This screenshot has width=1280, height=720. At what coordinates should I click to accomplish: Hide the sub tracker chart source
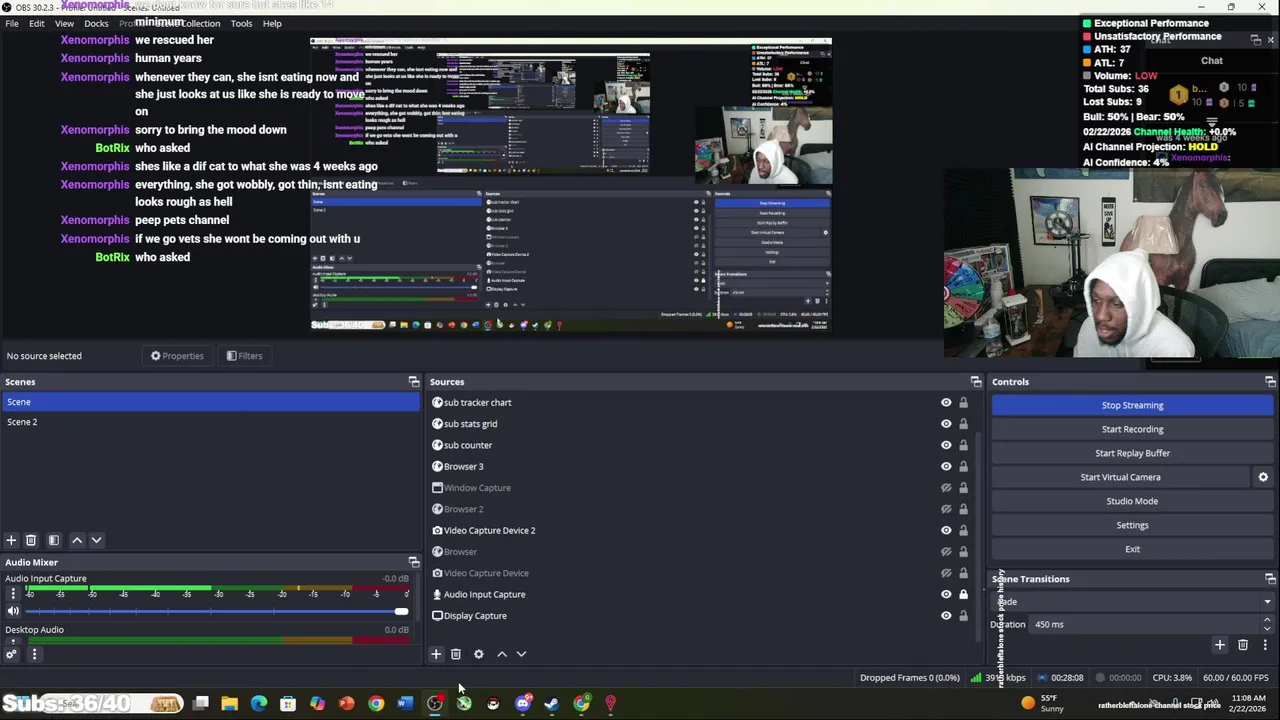coord(946,403)
